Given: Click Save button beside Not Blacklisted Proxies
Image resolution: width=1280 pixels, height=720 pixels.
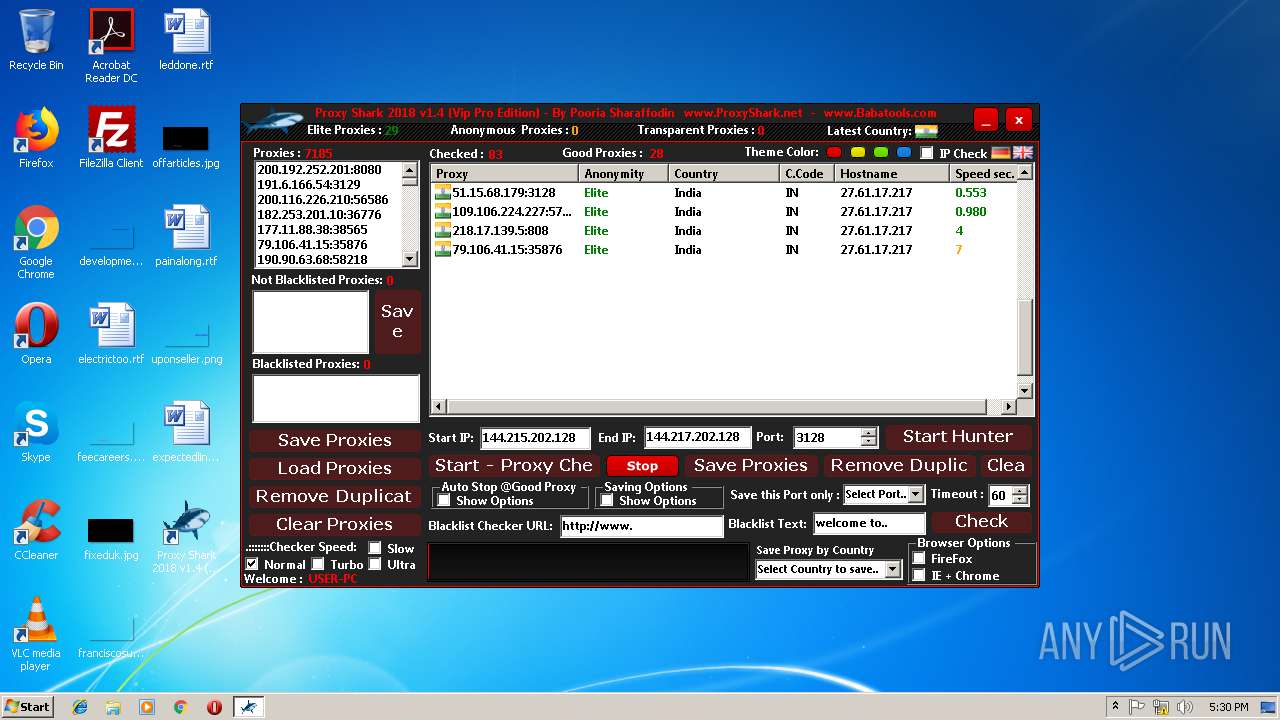Looking at the screenshot, I should (x=397, y=322).
